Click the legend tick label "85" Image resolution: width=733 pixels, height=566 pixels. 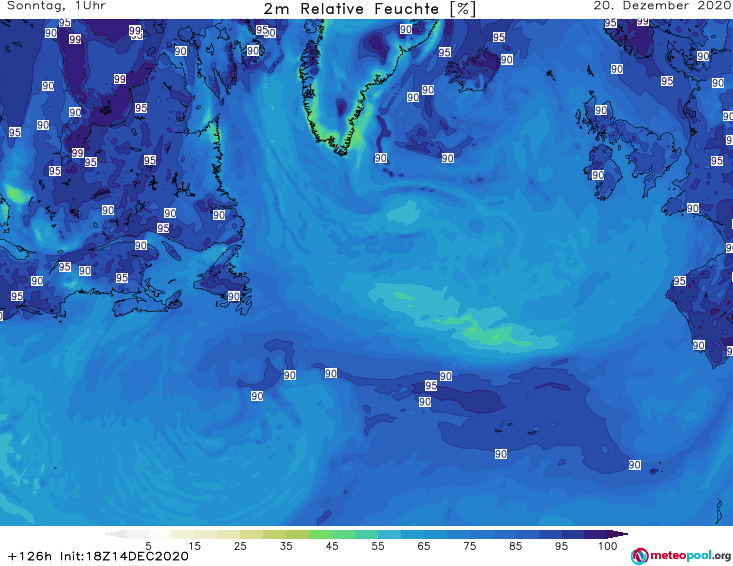click(515, 546)
